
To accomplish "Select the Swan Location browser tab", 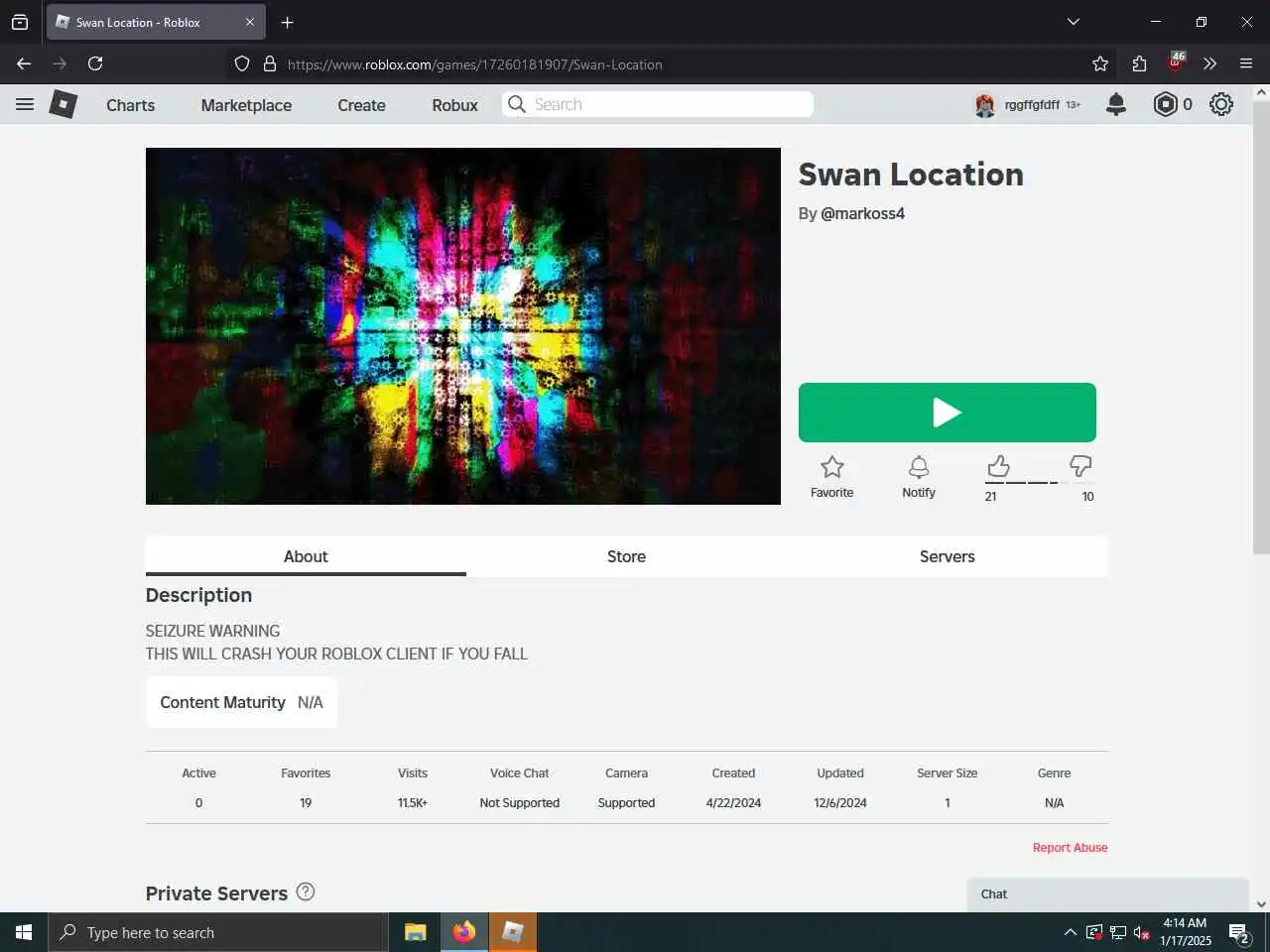I will [155, 22].
